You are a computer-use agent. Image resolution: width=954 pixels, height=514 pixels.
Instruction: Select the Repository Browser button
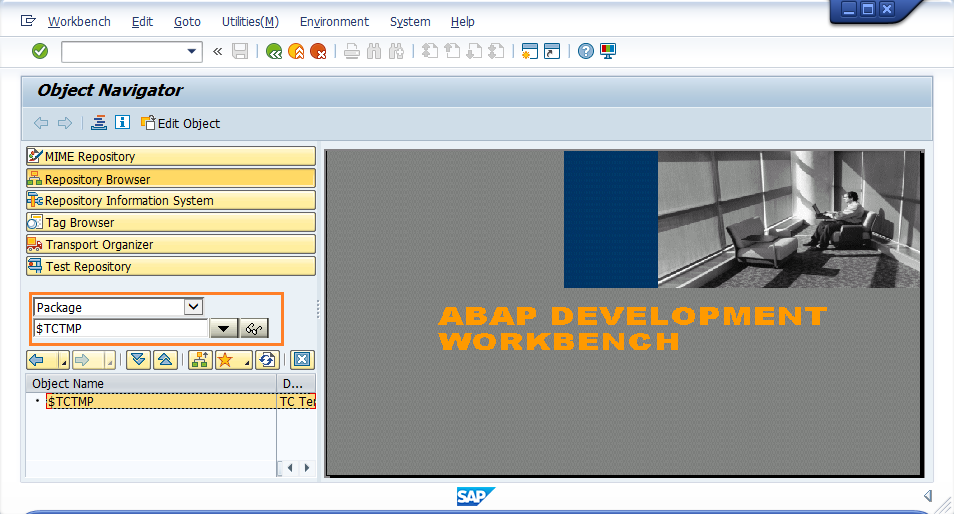click(171, 179)
